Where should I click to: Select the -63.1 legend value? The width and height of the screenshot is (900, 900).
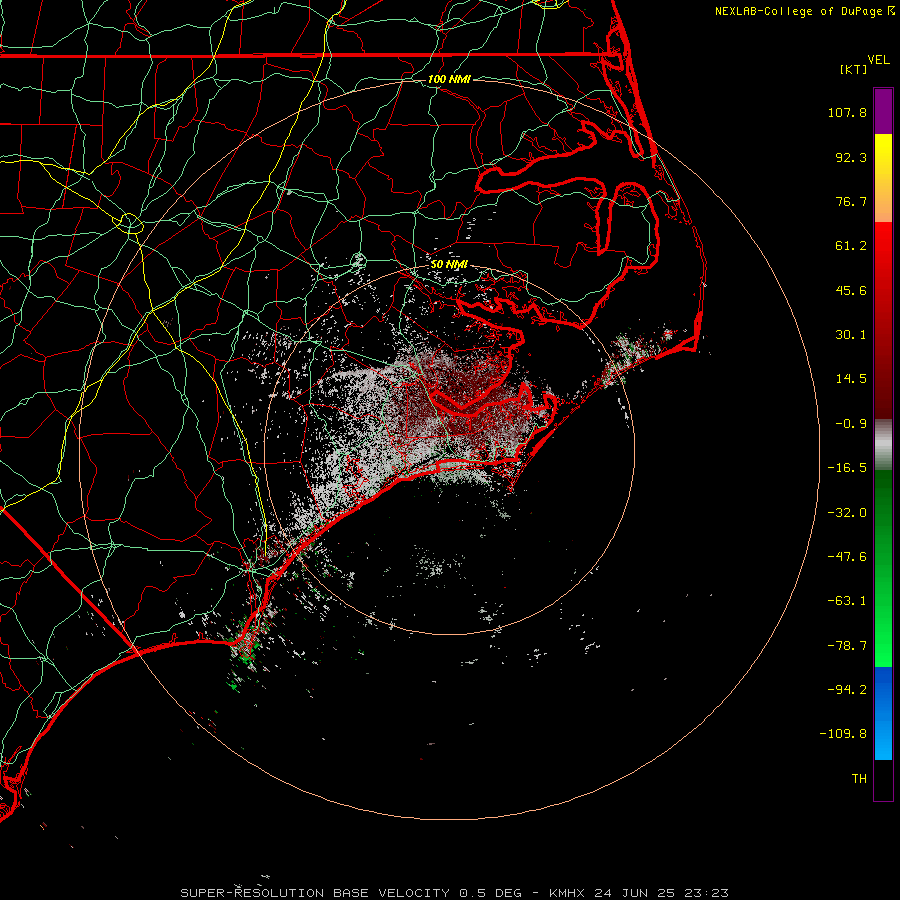coord(847,601)
